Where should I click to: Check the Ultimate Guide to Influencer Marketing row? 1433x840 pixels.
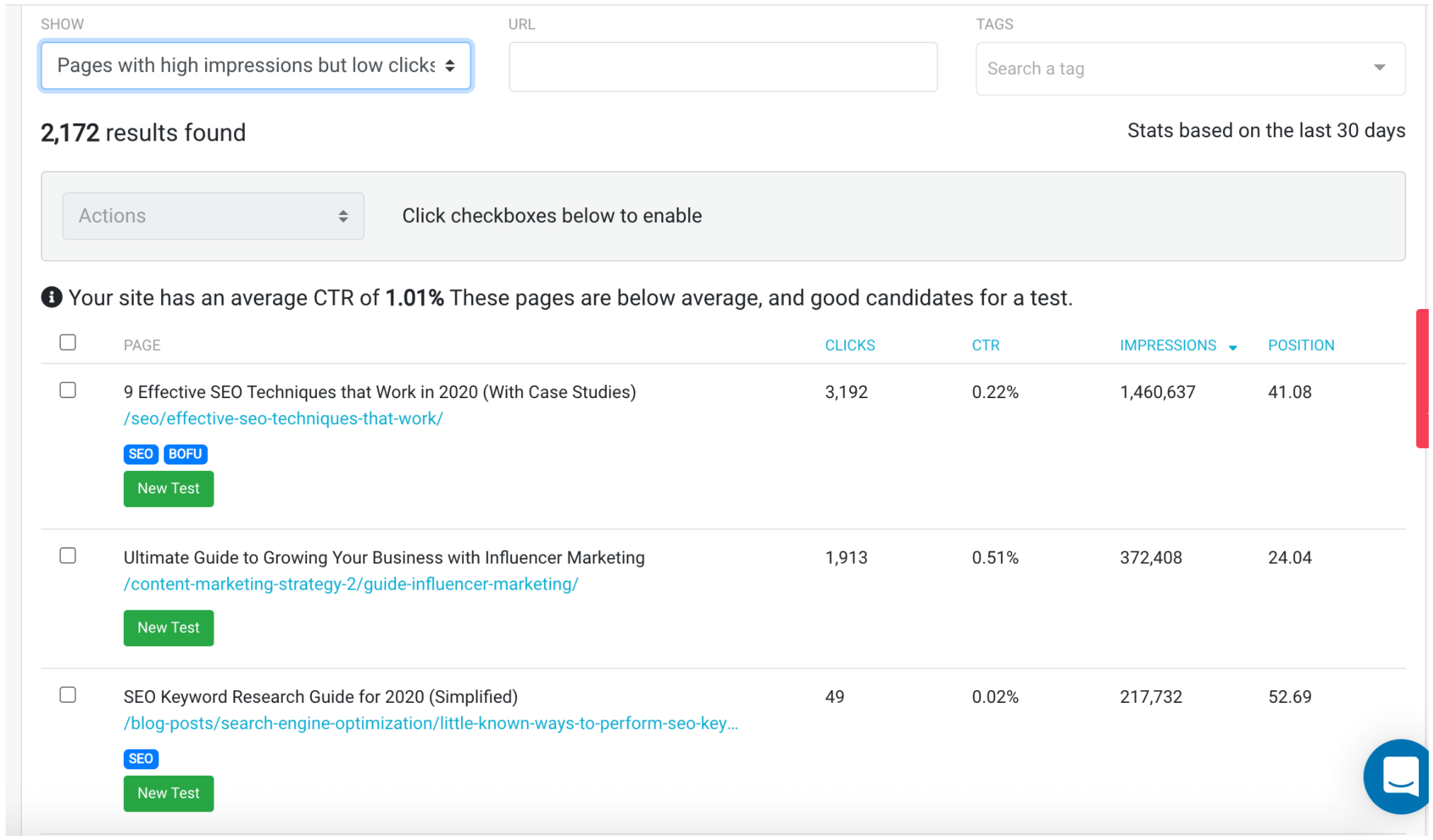(x=68, y=556)
